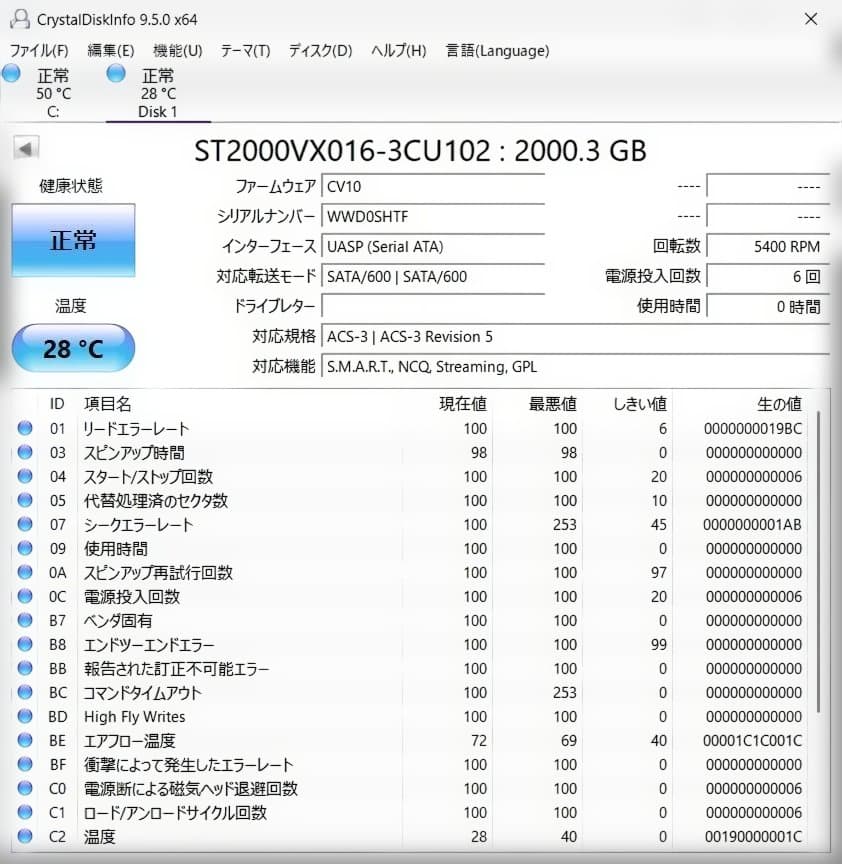Click status orb for シークエラーレート row
The width and height of the screenshot is (842, 864).
point(25,525)
